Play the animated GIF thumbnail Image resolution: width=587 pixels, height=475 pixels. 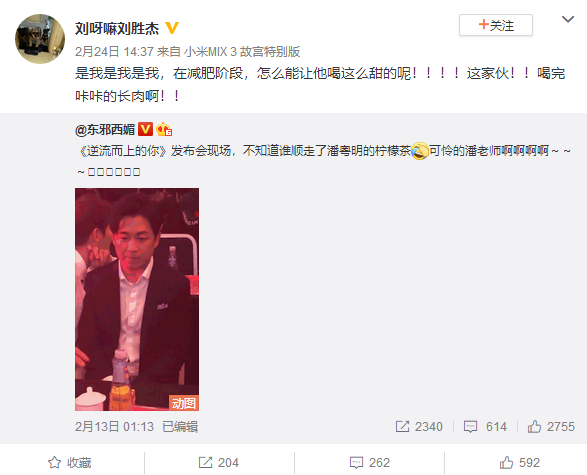[x=137, y=299]
